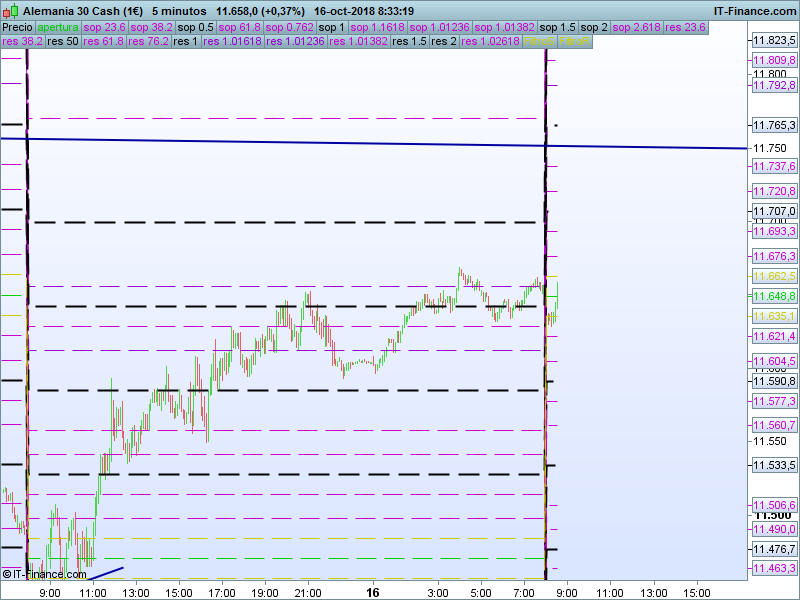This screenshot has height=600, width=800.
Task: Select the res 50 legend label
Action: coord(63,41)
